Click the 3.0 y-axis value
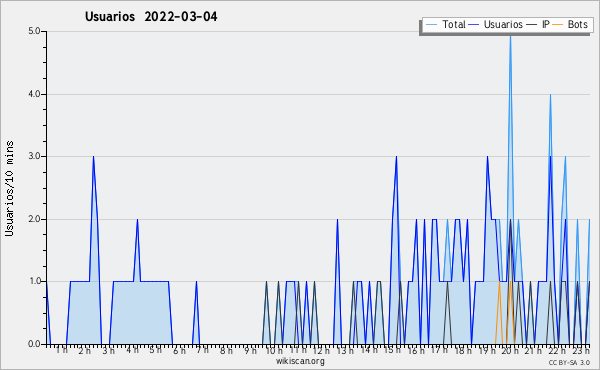The image size is (600, 370). (x=34, y=156)
